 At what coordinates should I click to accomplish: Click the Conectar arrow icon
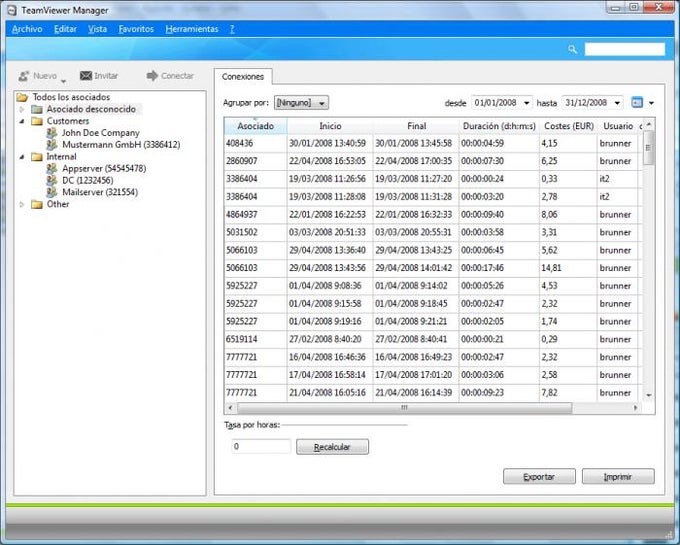[152, 76]
